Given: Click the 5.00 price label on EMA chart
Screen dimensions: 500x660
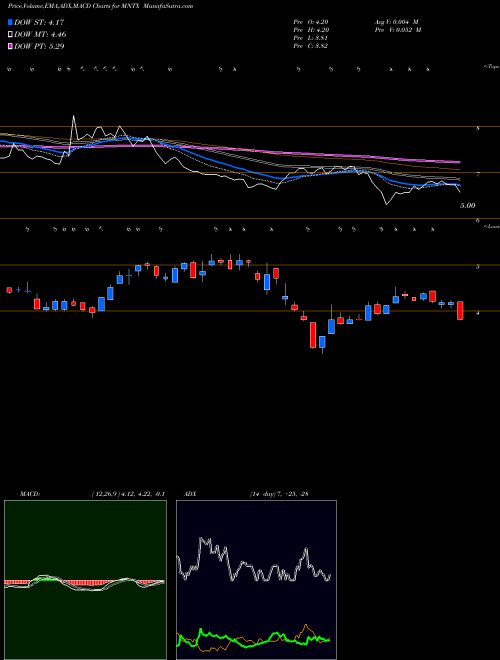Looking at the screenshot, I should [468, 205].
